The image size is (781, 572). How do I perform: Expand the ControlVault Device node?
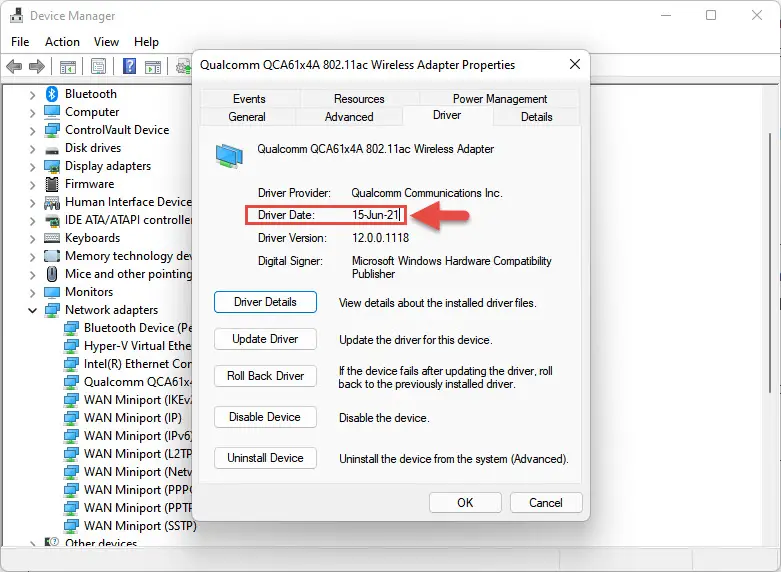point(32,131)
